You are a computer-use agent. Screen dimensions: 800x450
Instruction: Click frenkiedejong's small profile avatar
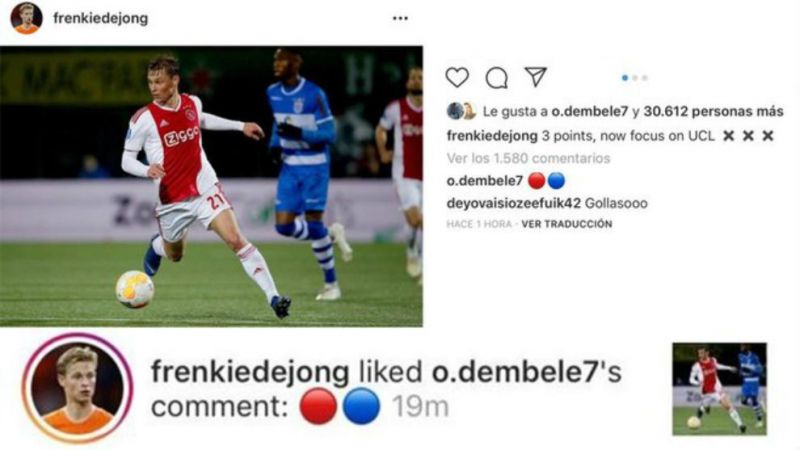(26, 18)
